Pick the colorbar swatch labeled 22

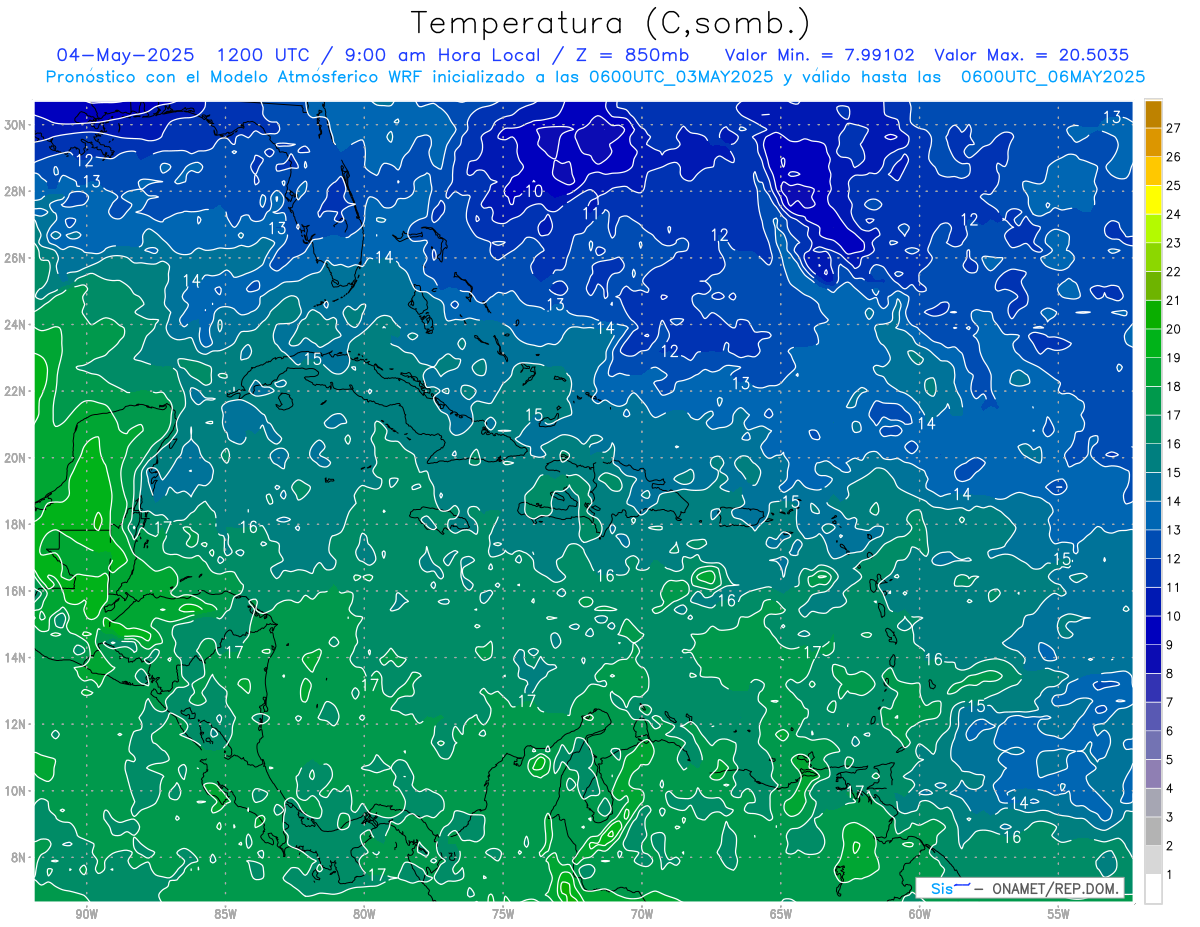1153,258
